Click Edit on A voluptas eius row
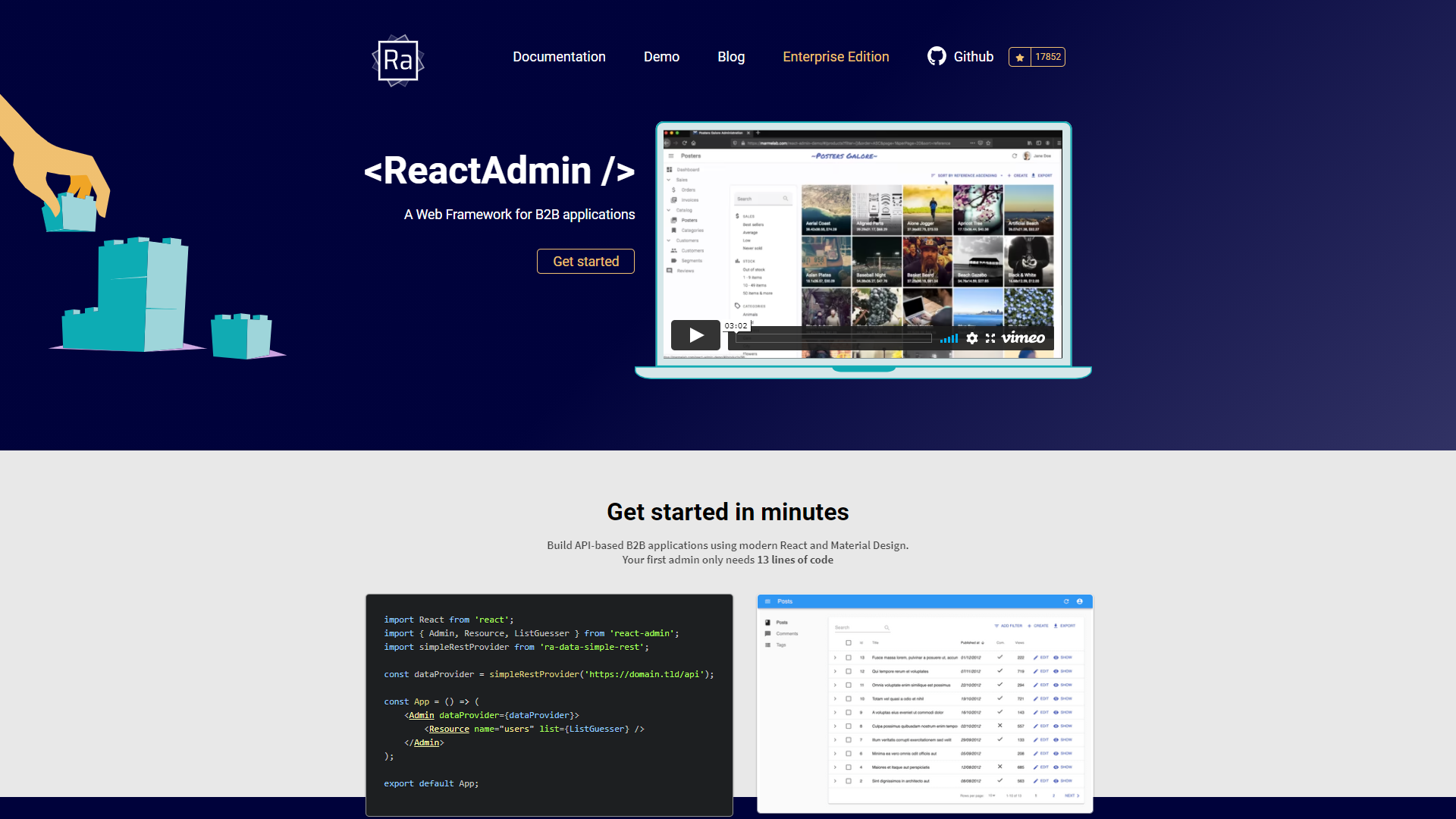The height and width of the screenshot is (819, 1456). [1041, 712]
